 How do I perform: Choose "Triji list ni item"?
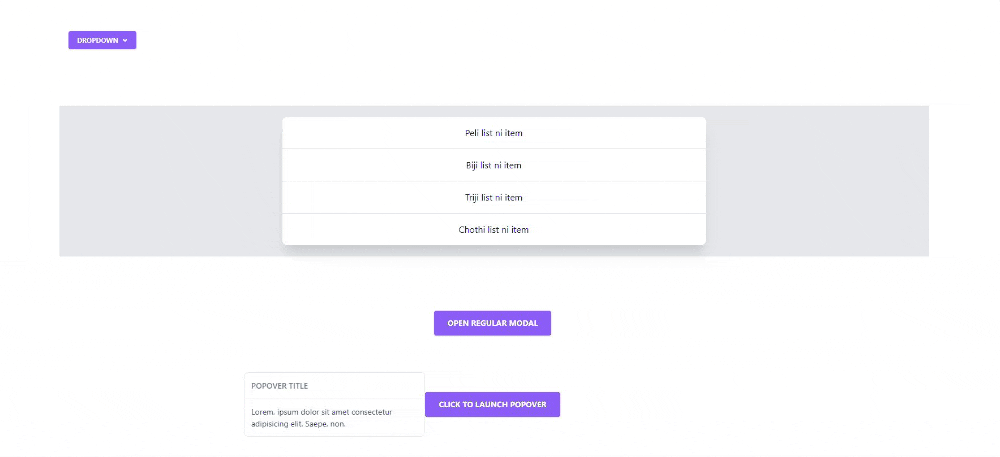494,198
